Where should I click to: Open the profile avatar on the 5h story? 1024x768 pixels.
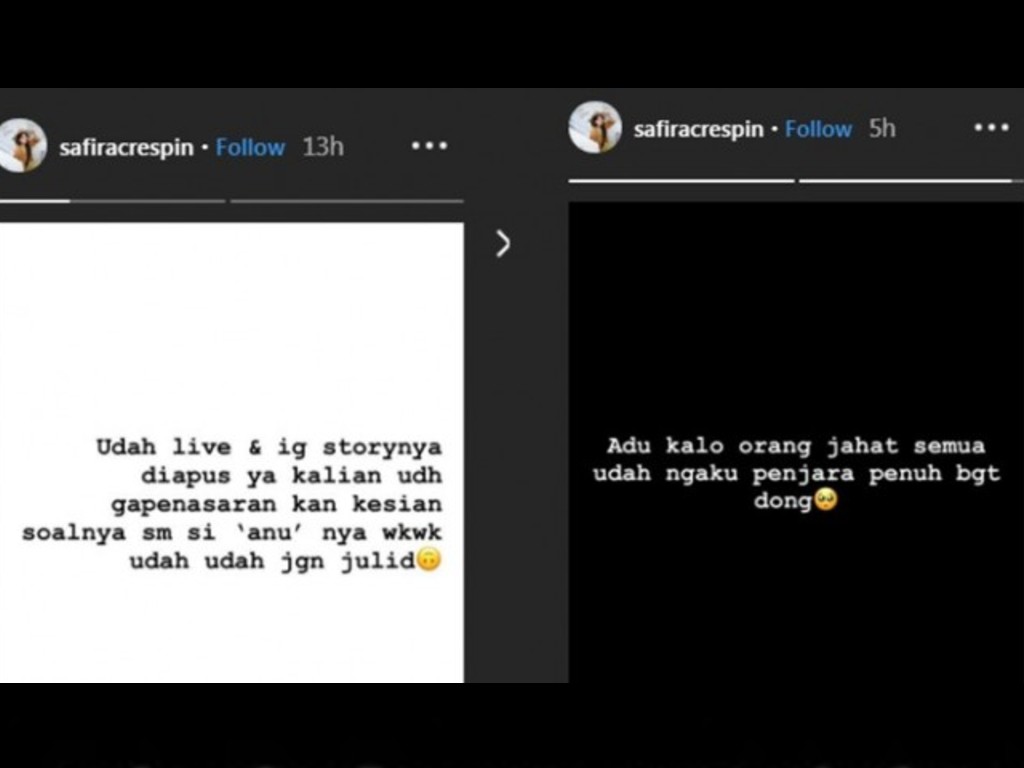click(594, 127)
